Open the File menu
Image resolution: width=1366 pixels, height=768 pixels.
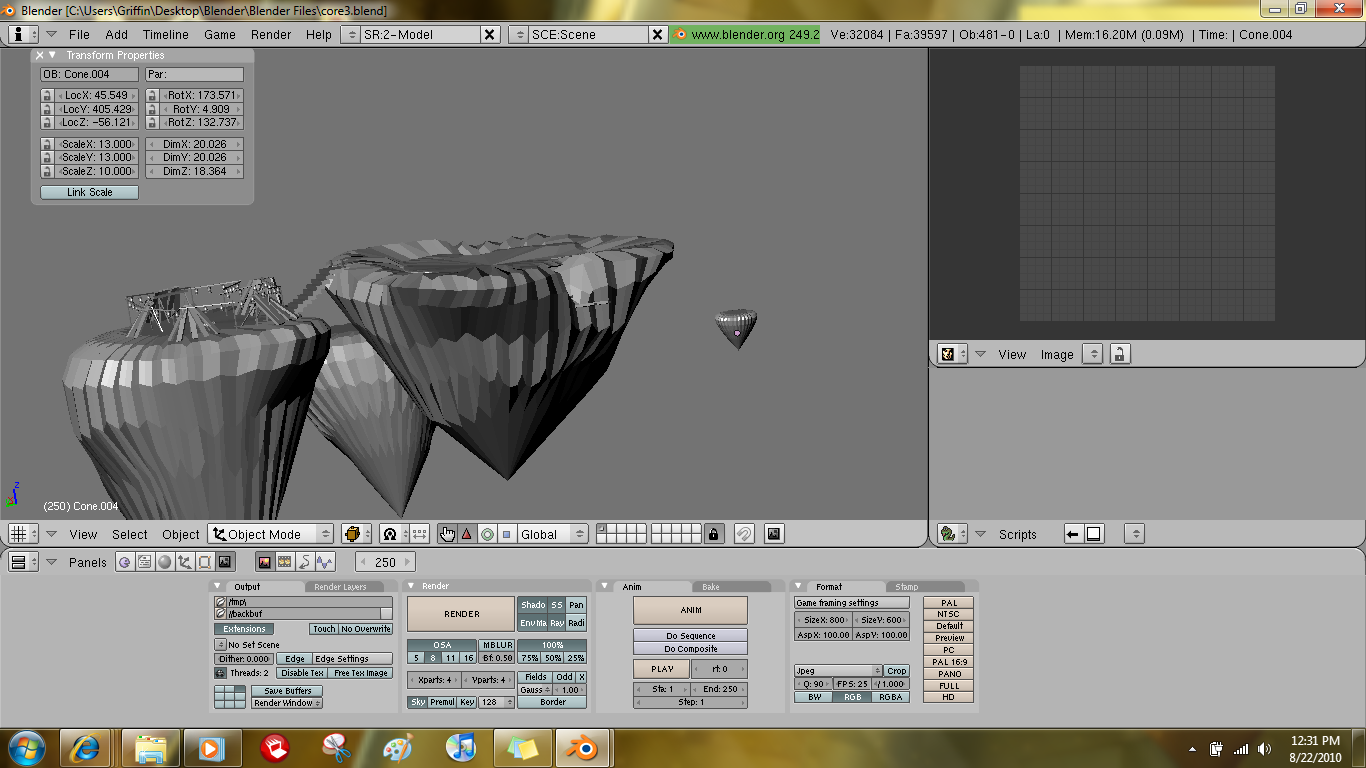[79, 34]
